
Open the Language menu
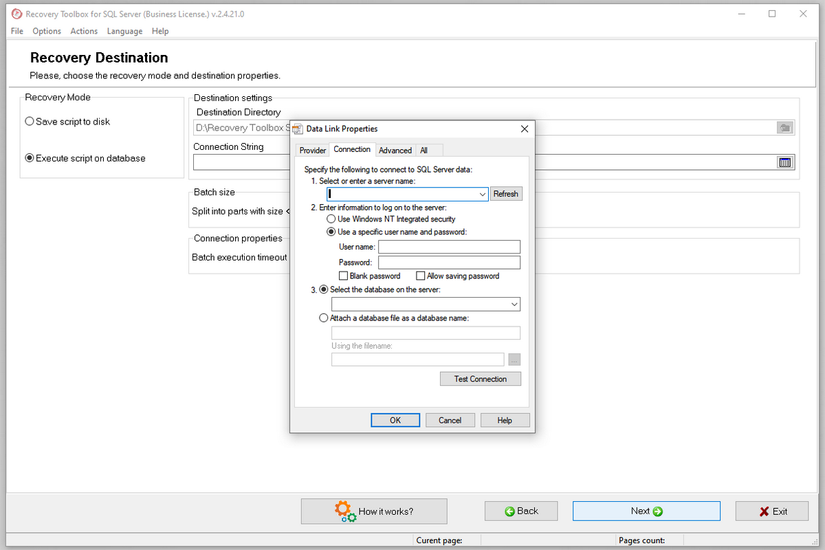pos(125,31)
